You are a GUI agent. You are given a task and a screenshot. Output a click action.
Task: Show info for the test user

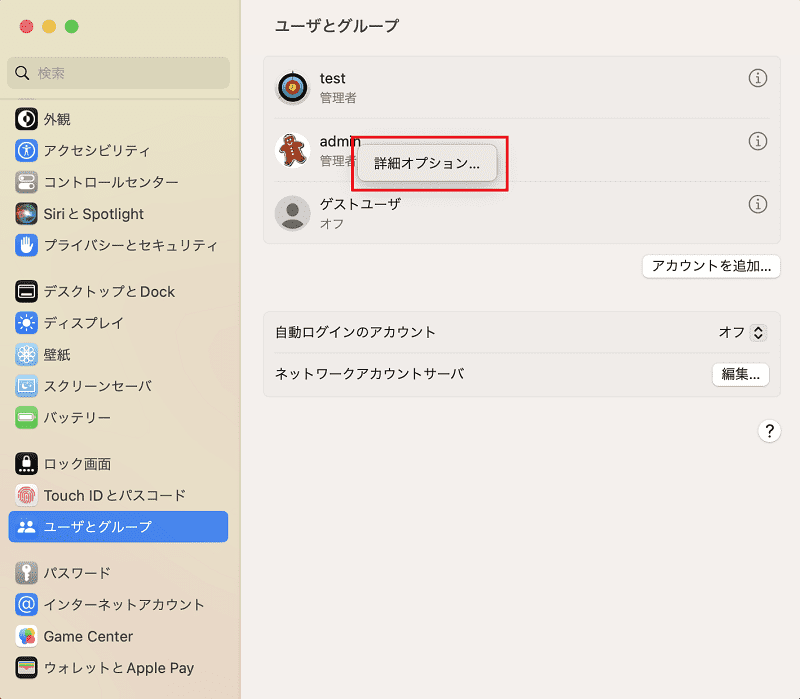point(758,78)
